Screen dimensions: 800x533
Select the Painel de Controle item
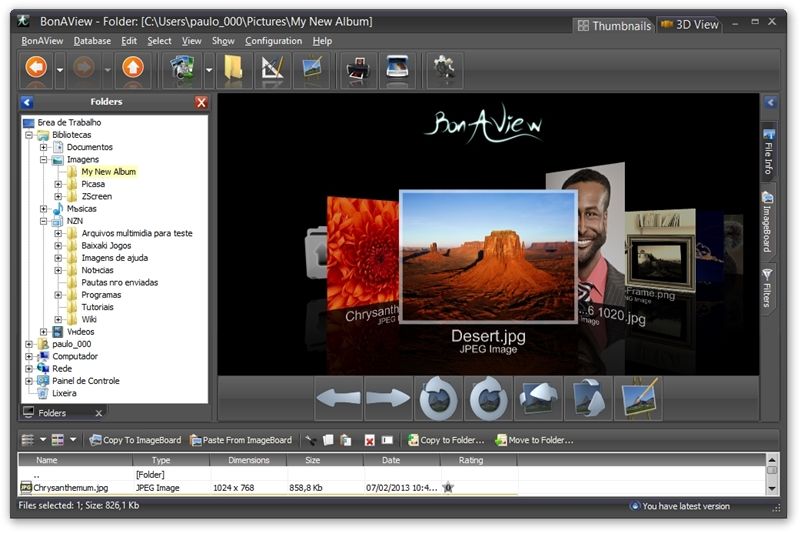pos(86,381)
